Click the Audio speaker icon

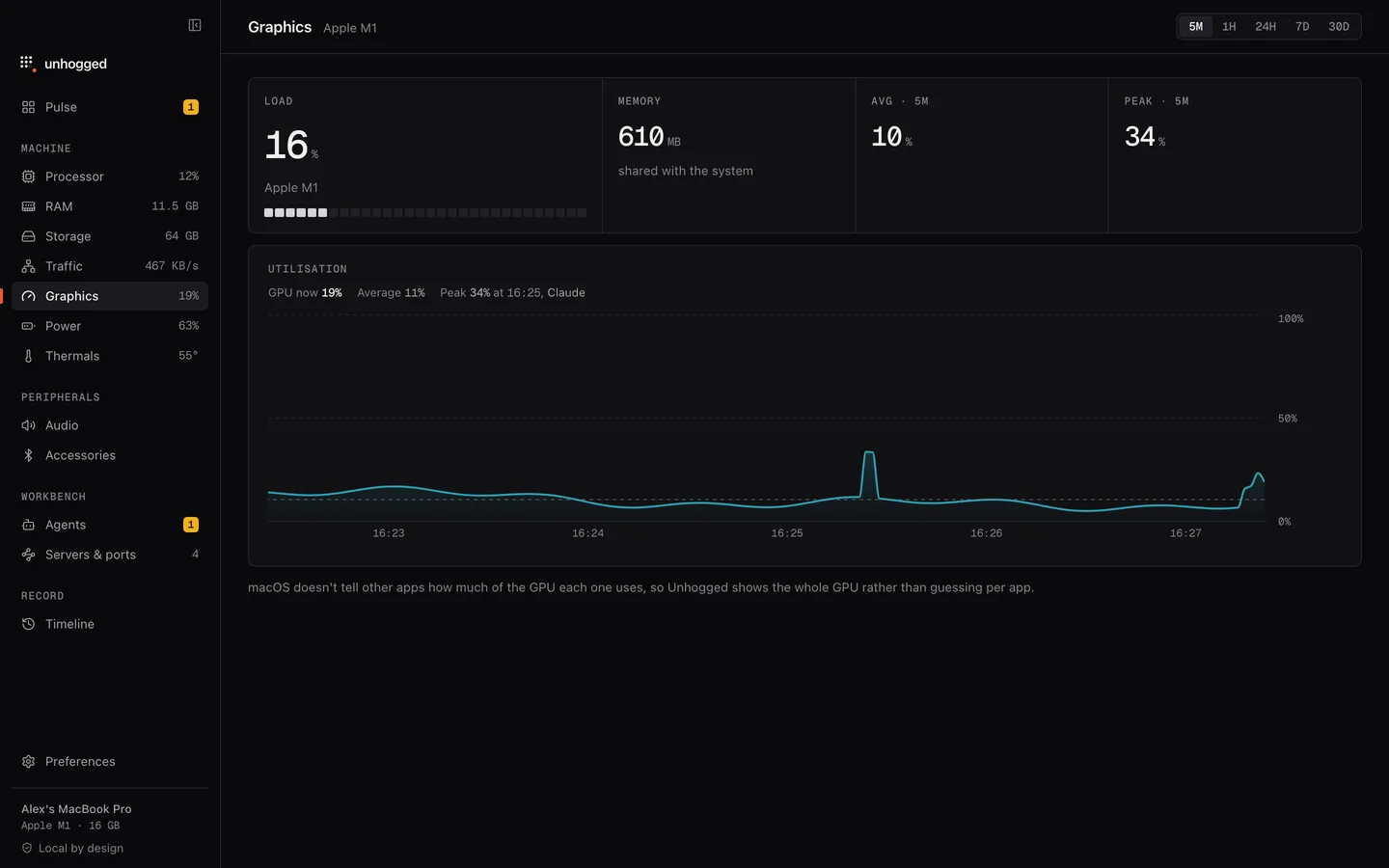[28, 425]
